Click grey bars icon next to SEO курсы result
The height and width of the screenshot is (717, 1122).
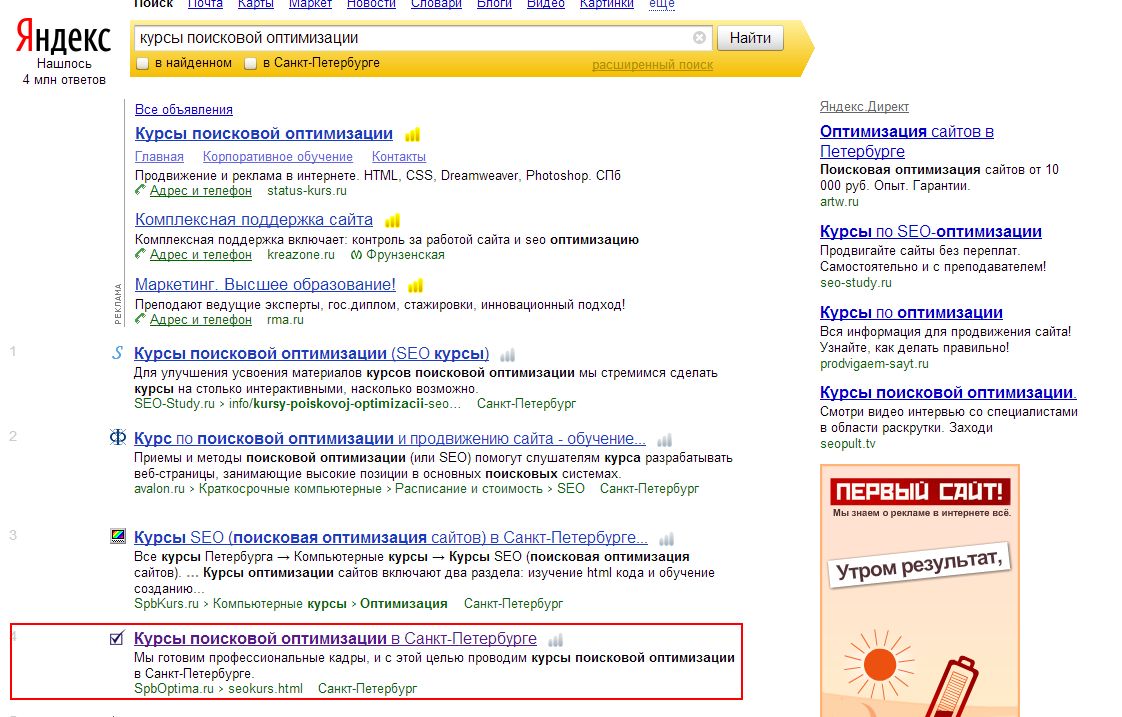[x=507, y=355]
